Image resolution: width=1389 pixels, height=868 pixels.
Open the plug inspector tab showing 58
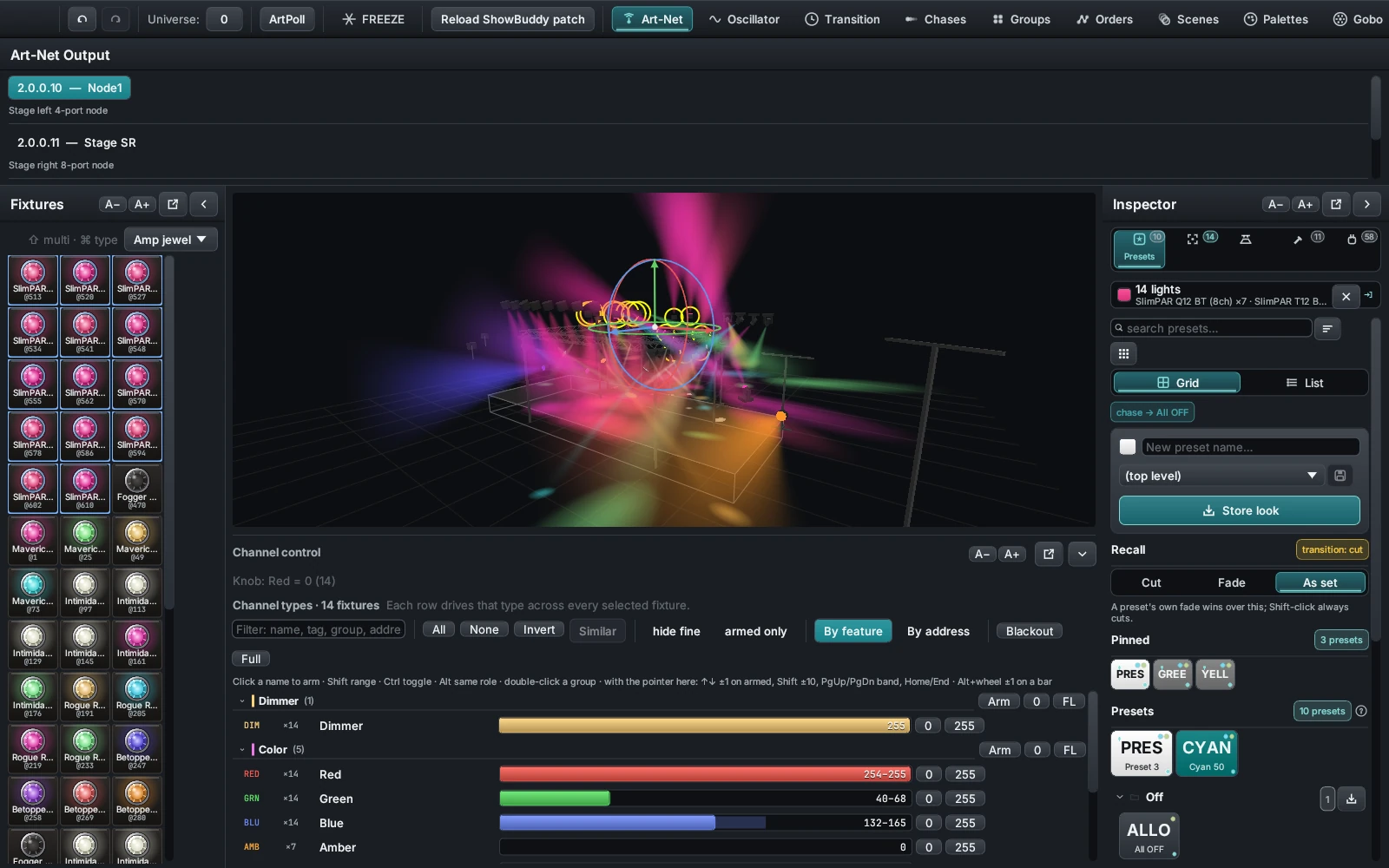pos(1359,239)
